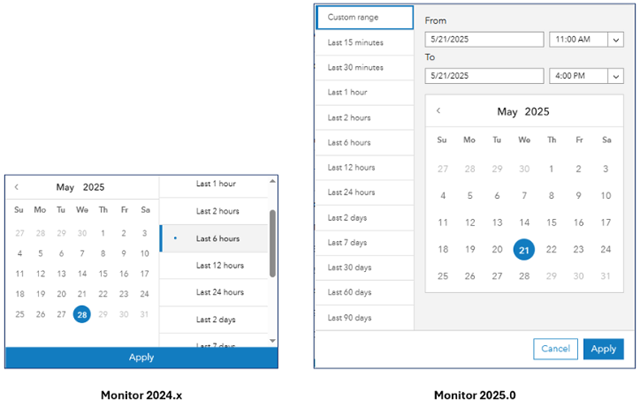Image resolution: width=640 pixels, height=415 pixels.
Task: Click scroll up arrow in Monitor 2024.x list
Action: click(273, 181)
